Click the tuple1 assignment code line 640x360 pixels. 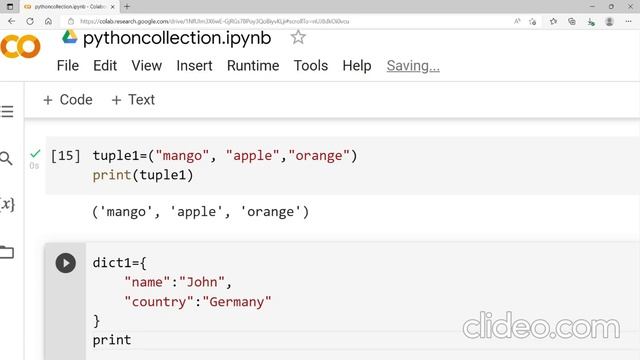click(225, 156)
